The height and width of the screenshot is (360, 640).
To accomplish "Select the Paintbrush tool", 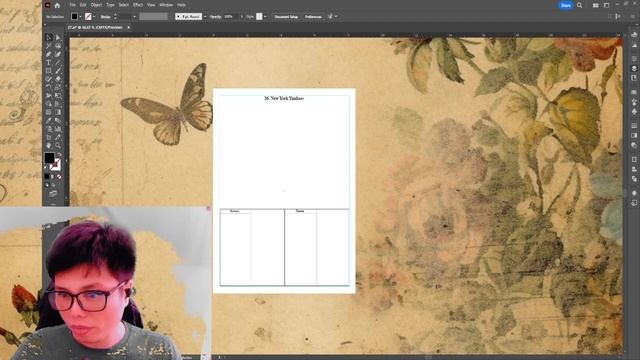I will click(58, 71).
